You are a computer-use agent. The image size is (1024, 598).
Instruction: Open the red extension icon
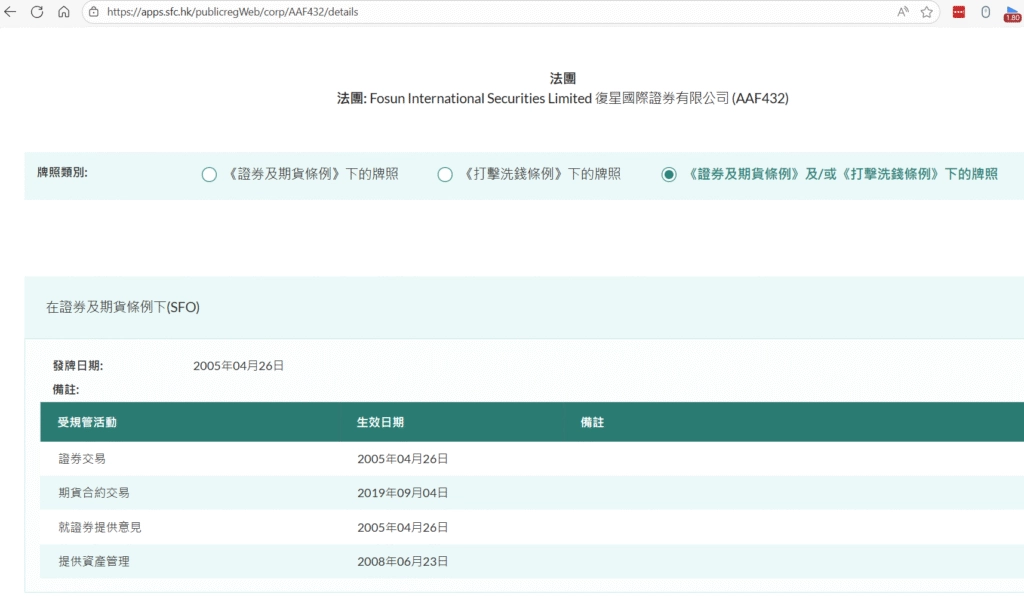(959, 12)
